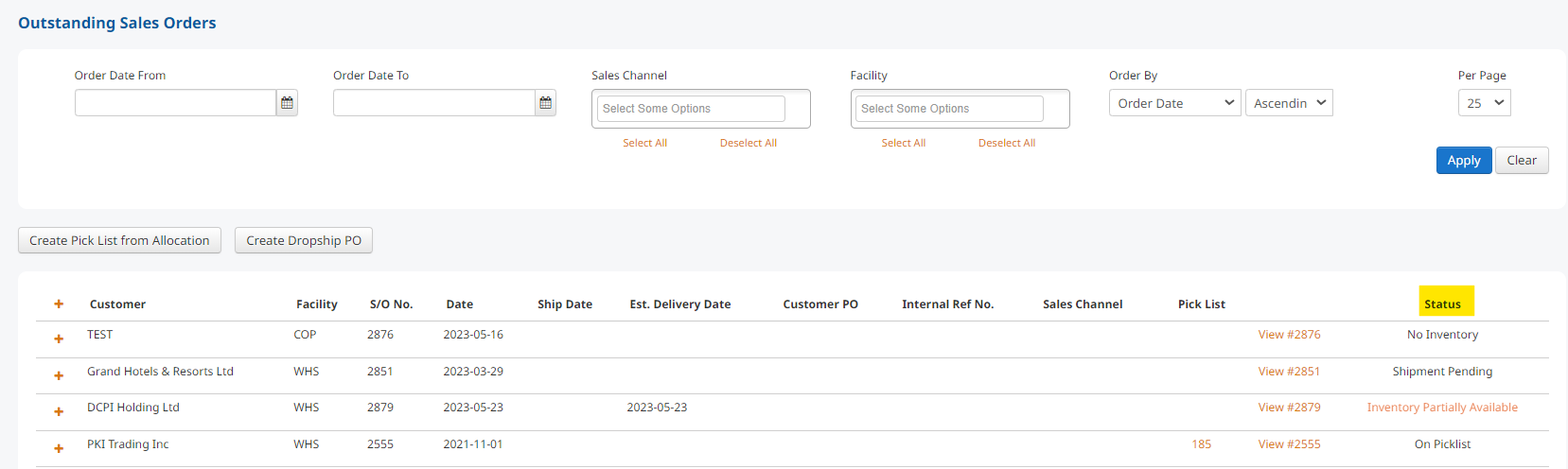Screen dimensions: 1568x469
Task: Click the Sales Channel options field
Action: click(x=691, y=109)
